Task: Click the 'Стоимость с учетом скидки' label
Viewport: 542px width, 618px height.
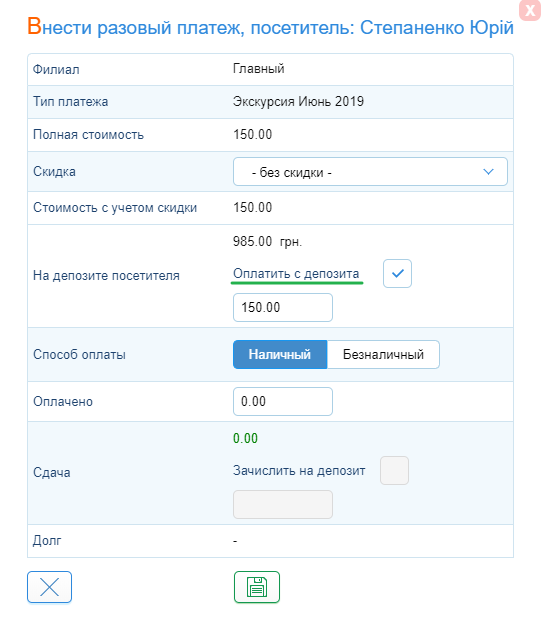Action: pos(115,207)
